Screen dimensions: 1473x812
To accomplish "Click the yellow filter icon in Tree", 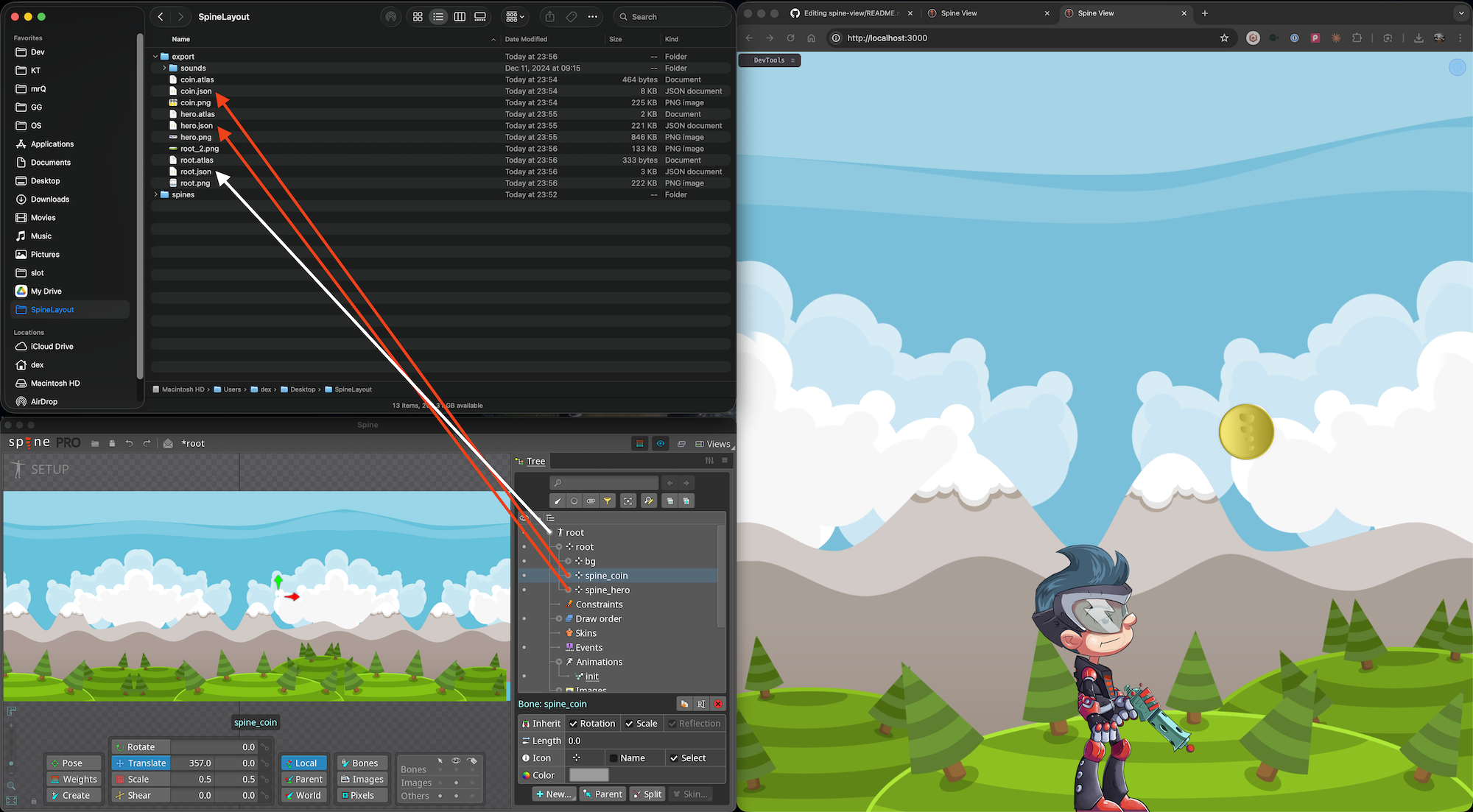I will [x=608, y=501].
